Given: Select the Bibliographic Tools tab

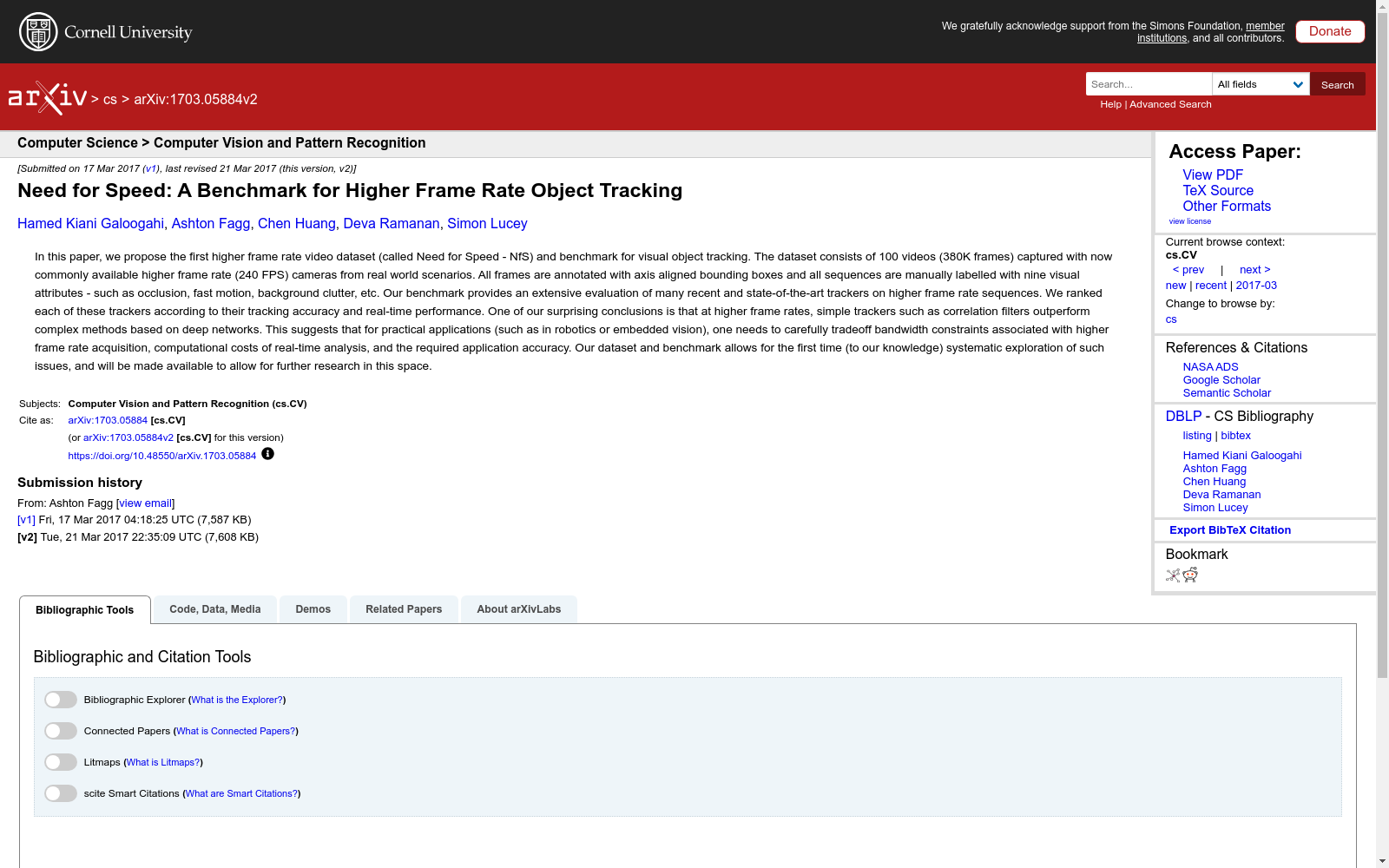Looking at the screenshot, I should [x=85, y=609].
